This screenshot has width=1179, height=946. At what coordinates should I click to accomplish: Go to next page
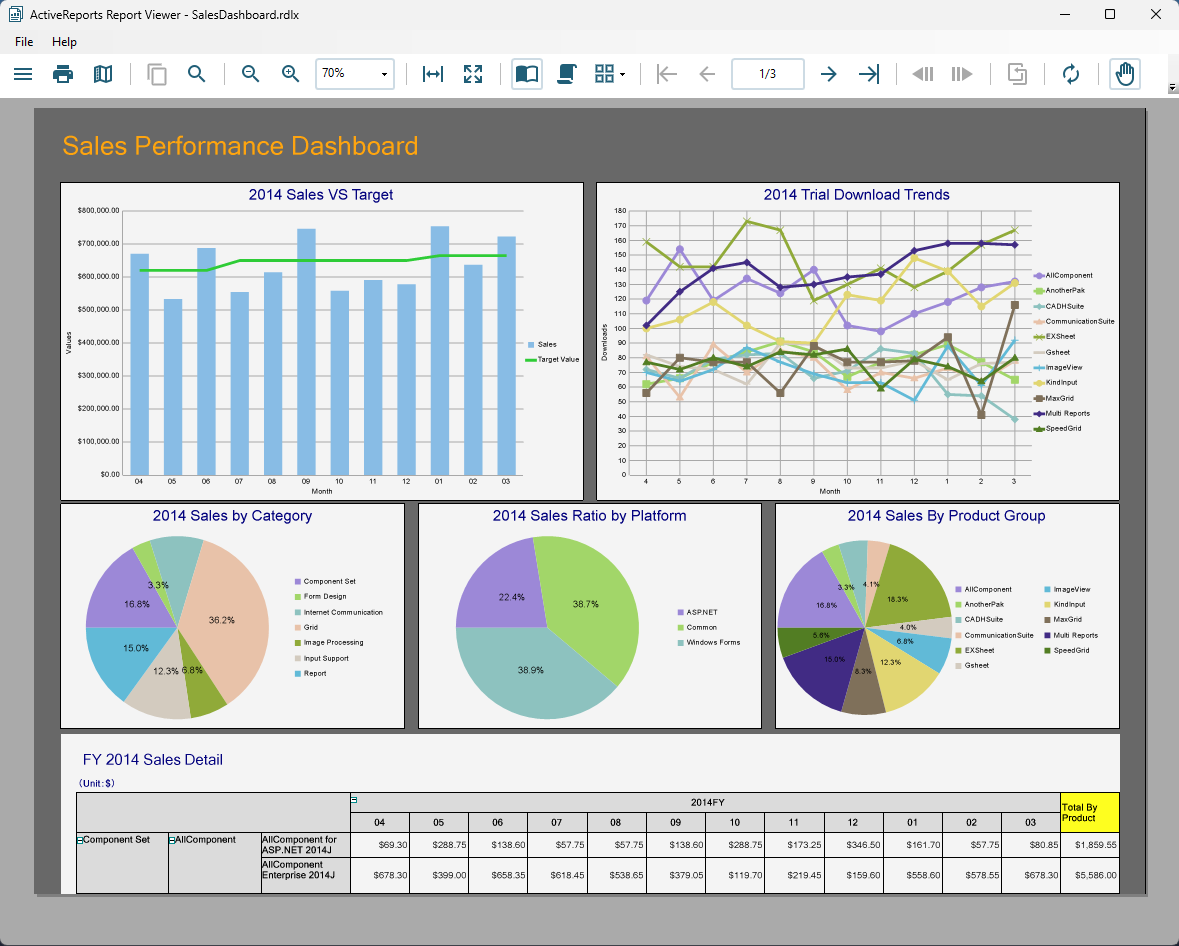pos(829,74)
